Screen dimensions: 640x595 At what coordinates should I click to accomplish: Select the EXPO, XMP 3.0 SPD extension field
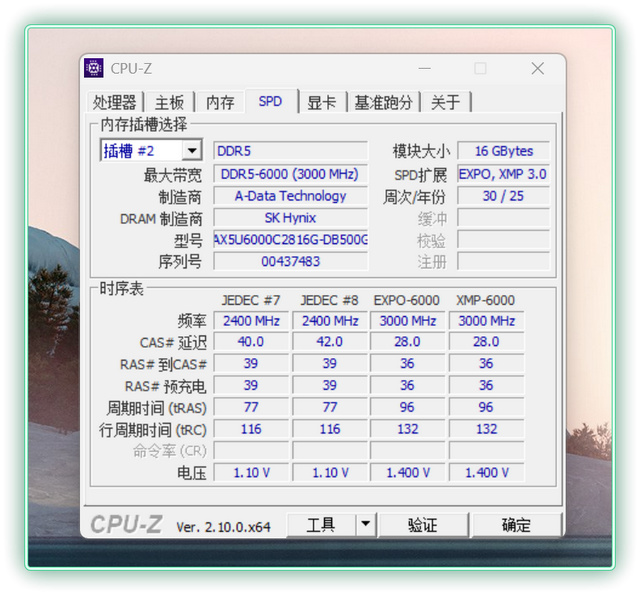click(x=504, y=174)
